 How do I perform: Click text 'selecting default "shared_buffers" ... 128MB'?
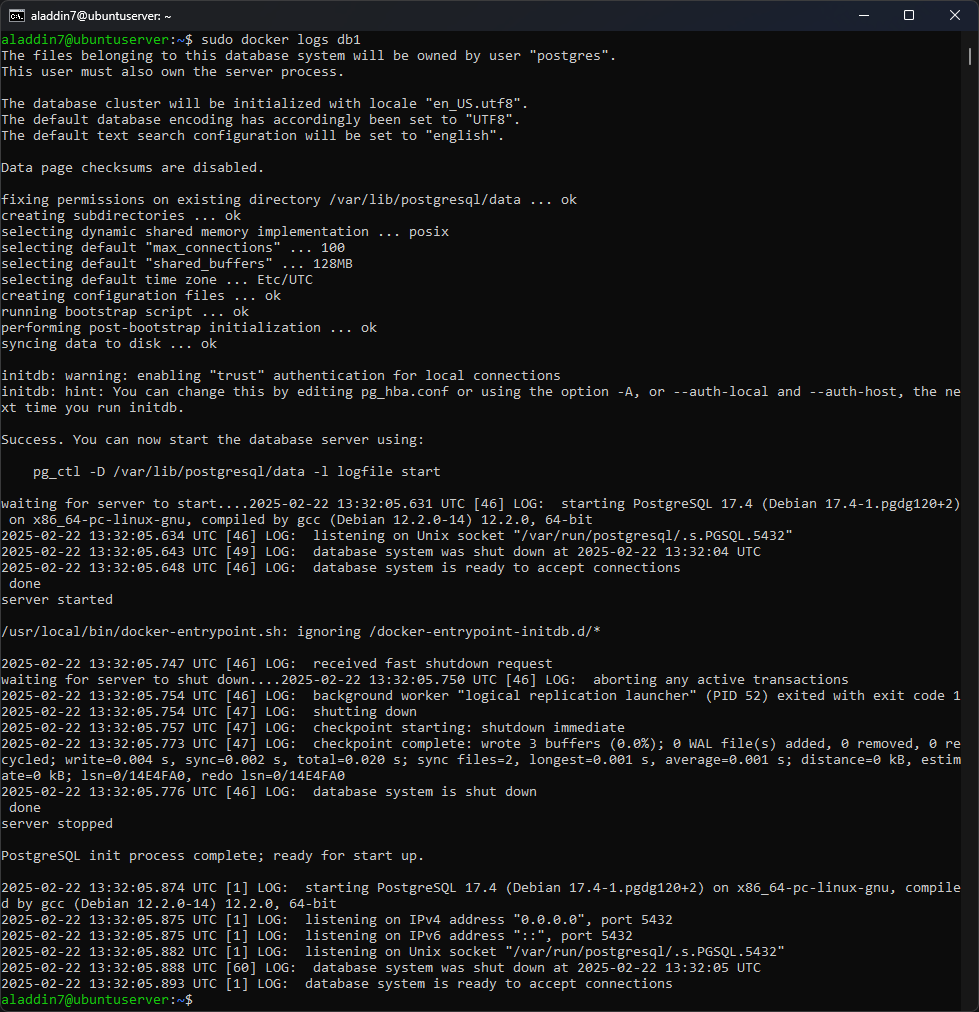(177, 264)
